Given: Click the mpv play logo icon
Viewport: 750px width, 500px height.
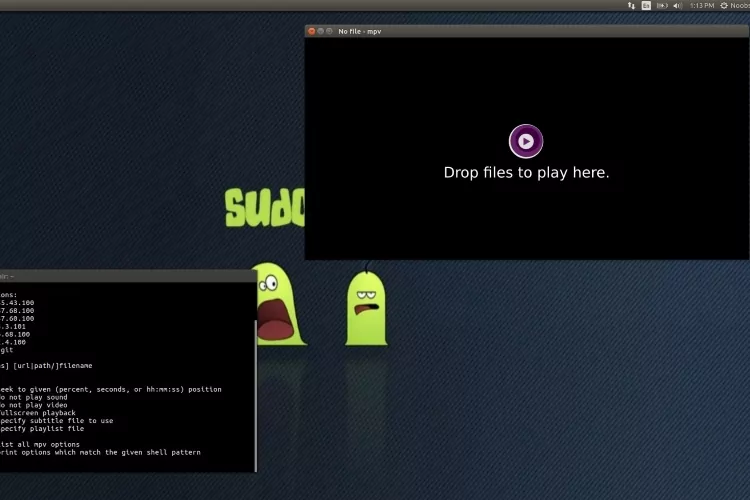Looking at the screenshot, I should [526, 141].
